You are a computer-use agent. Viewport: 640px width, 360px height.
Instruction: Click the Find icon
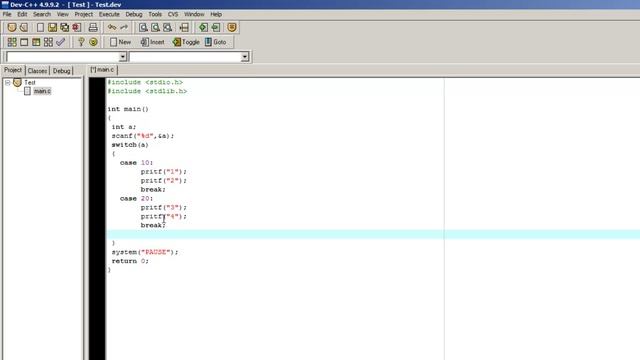[143, 27]
